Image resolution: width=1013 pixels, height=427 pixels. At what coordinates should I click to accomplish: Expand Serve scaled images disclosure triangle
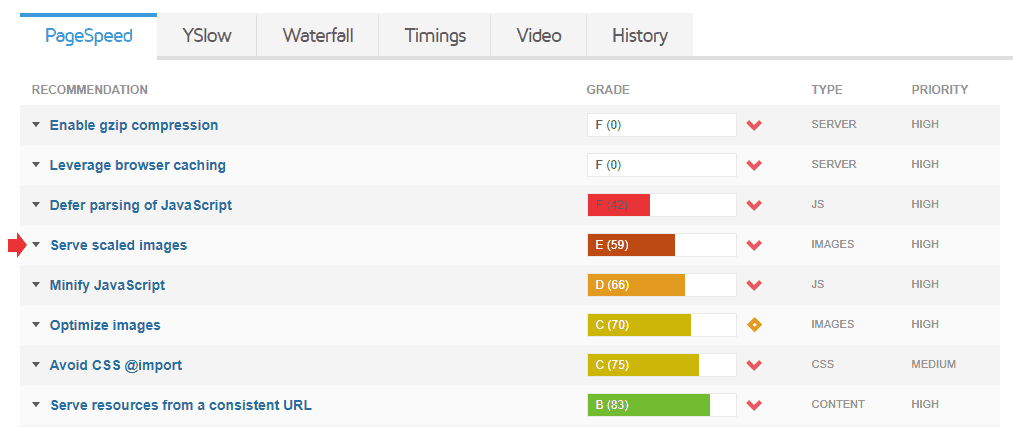[36, 245]
